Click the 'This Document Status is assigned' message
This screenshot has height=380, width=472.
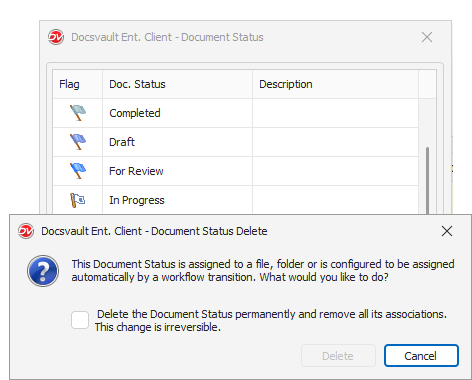(263, 271)
